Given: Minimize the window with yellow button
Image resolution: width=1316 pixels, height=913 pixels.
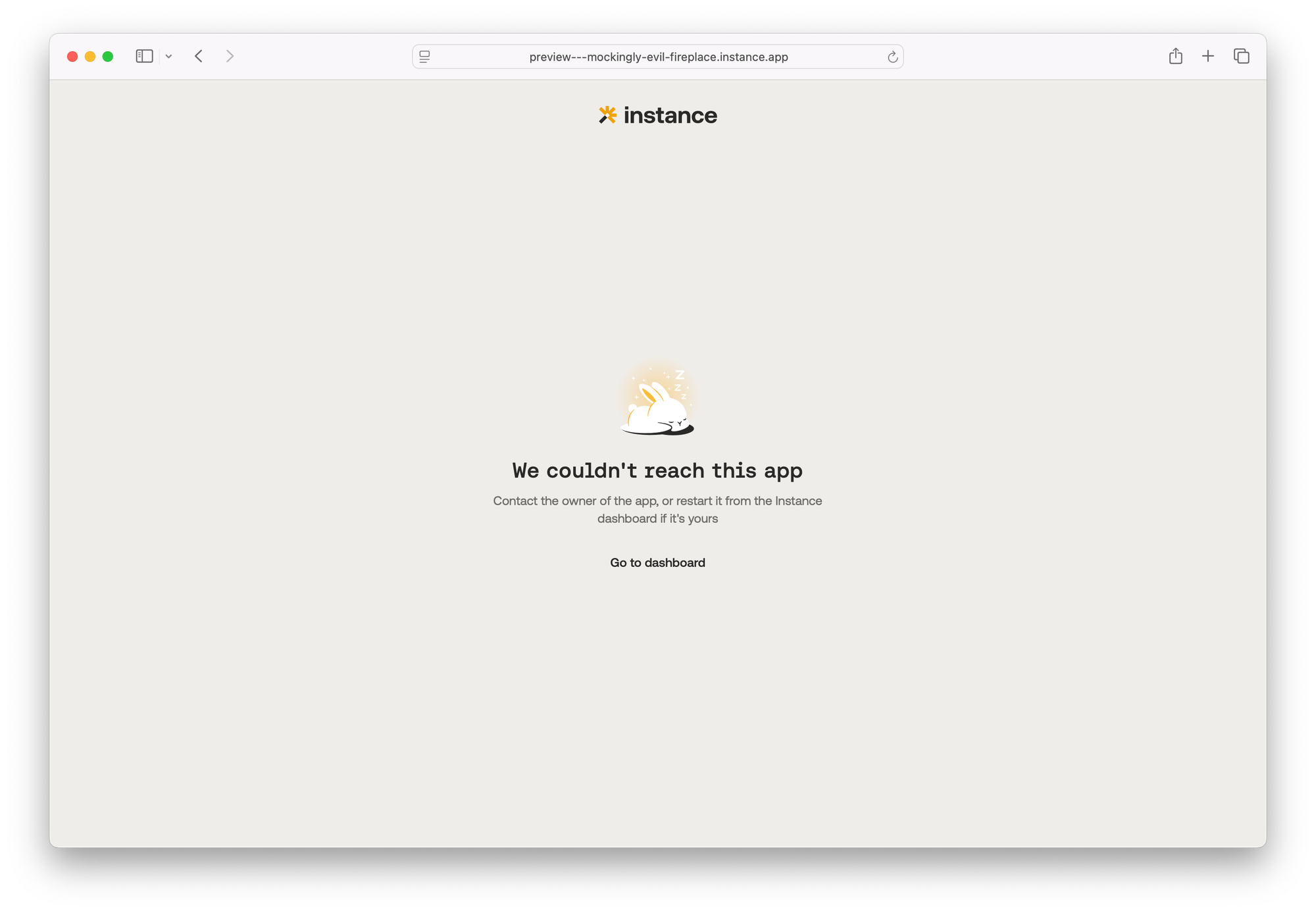Looking at the screenshot, I should tap(90, 57).
